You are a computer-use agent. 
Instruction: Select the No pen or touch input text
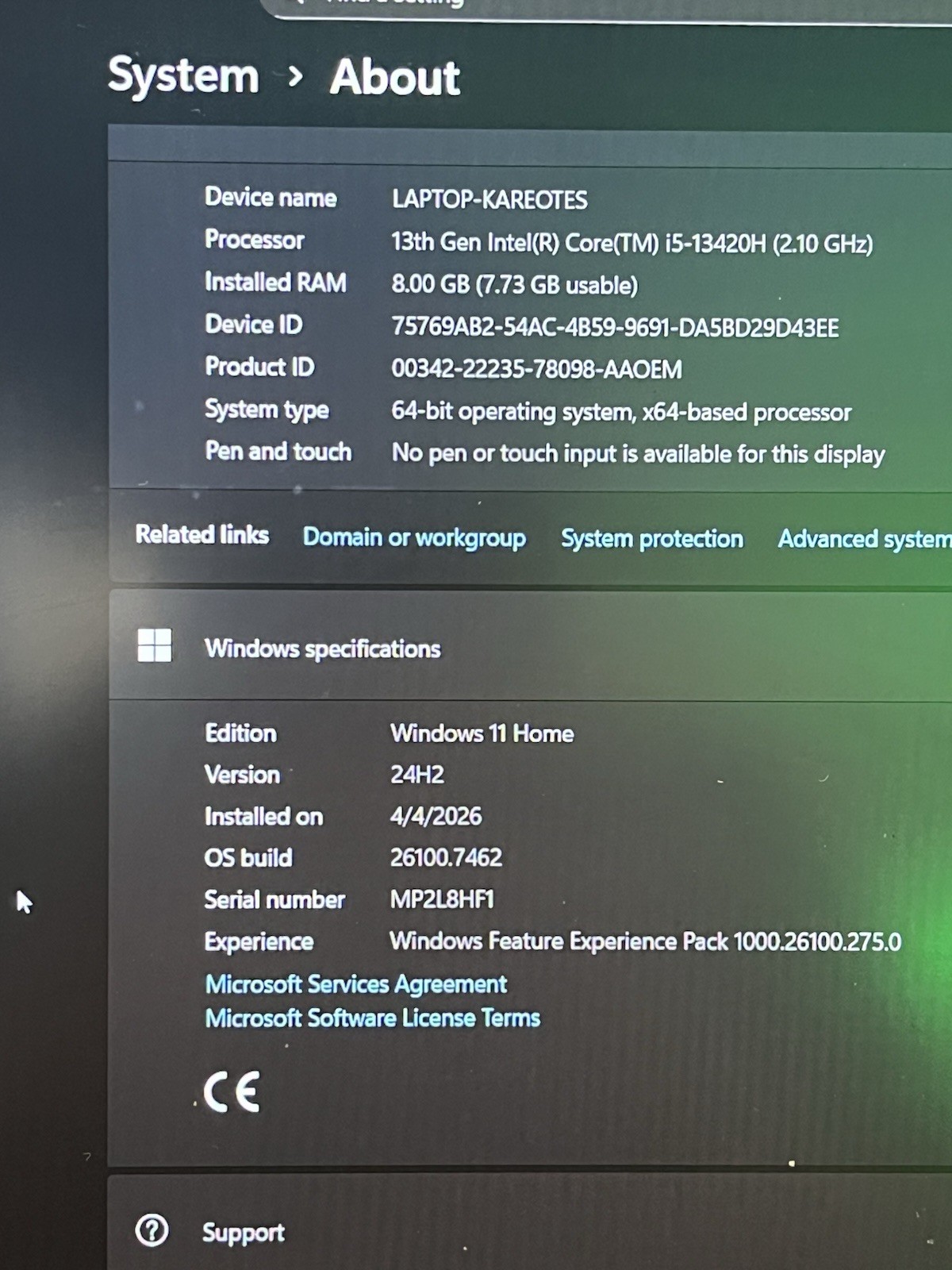638,454
